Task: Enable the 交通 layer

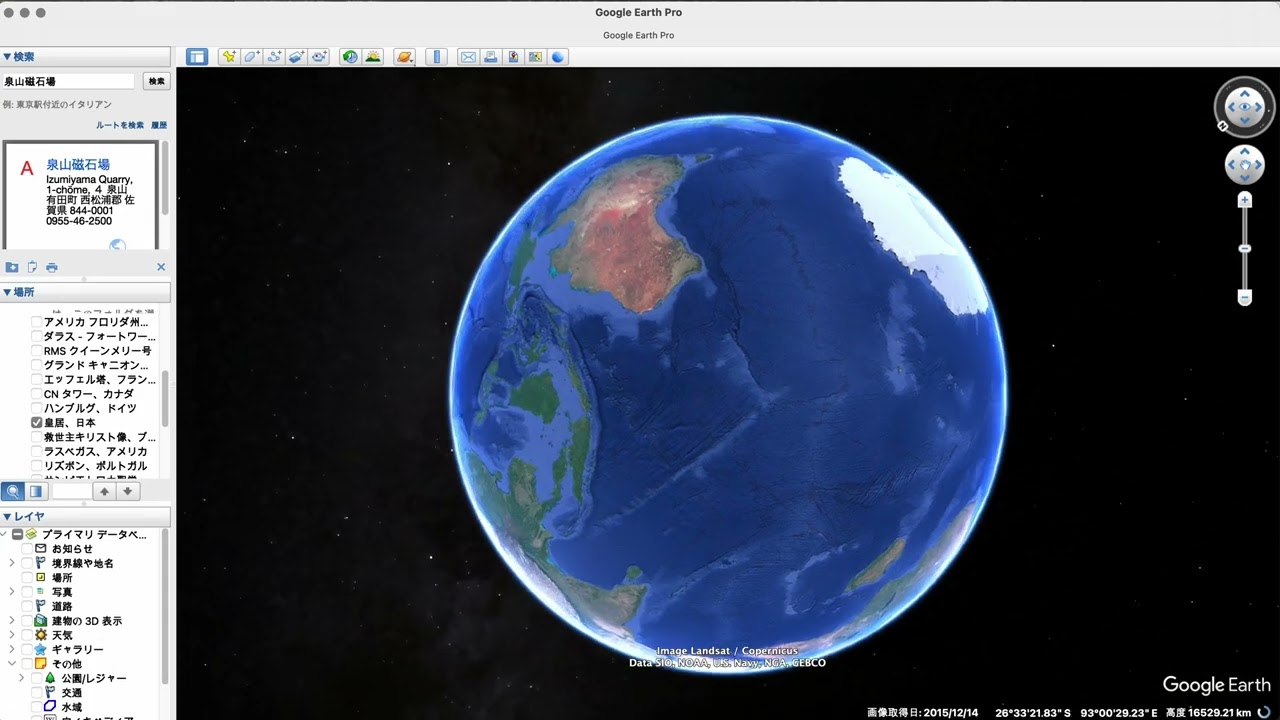Action: click(x=37, y=692)
